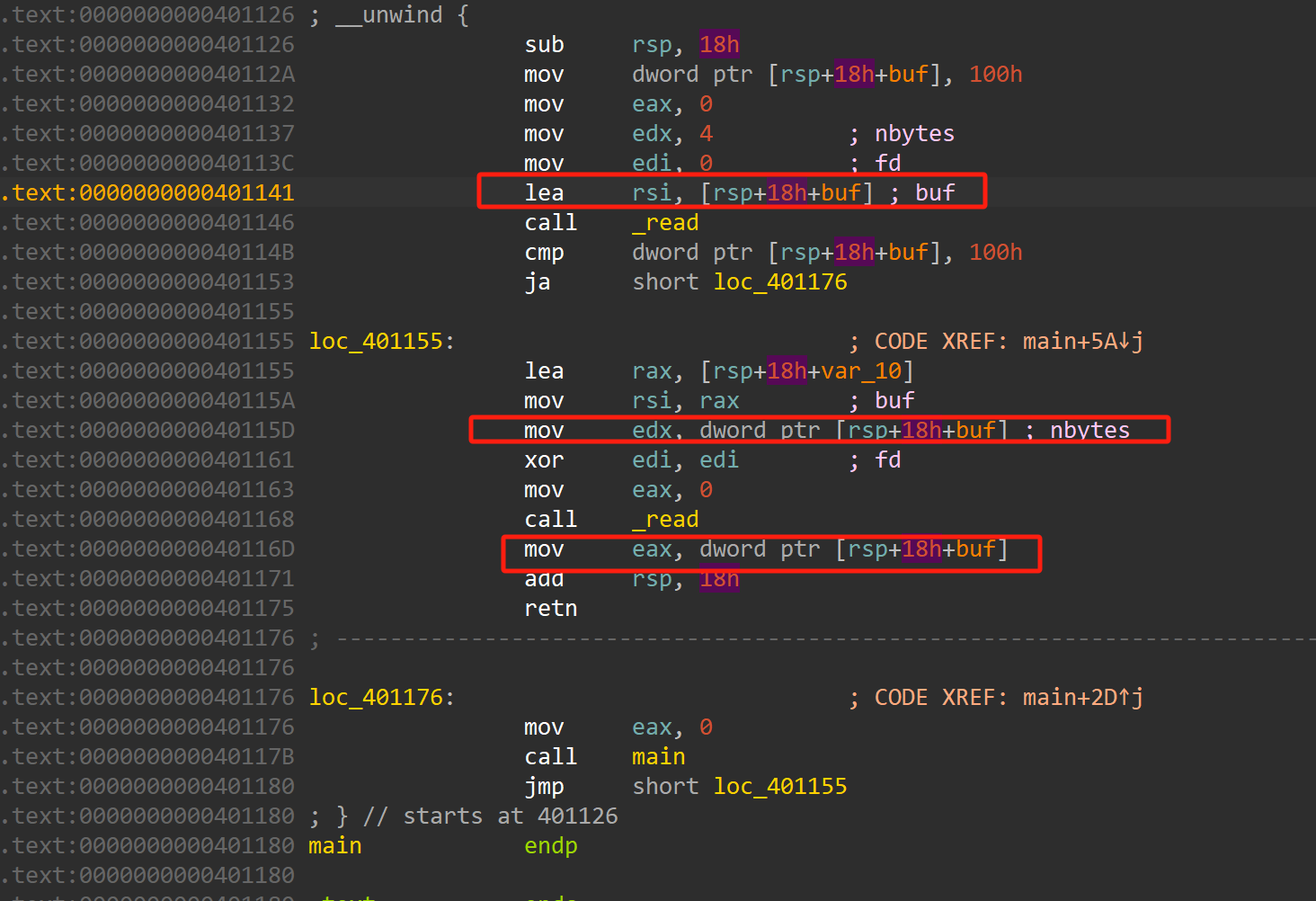Viewport: 1316px width, 901px height.
Task: Select the address .text:000000000040112A
Action: point(147,74)
